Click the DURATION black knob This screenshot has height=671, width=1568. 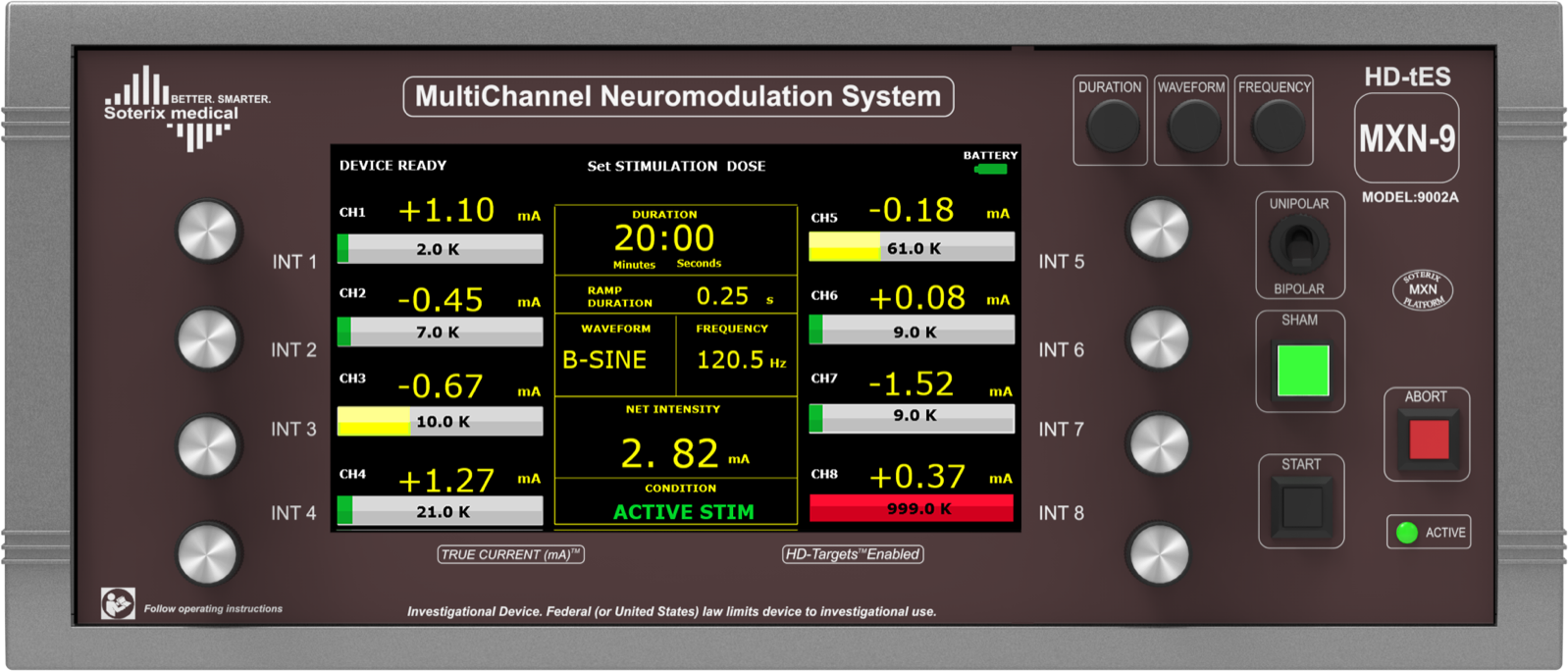point(1113,125)
